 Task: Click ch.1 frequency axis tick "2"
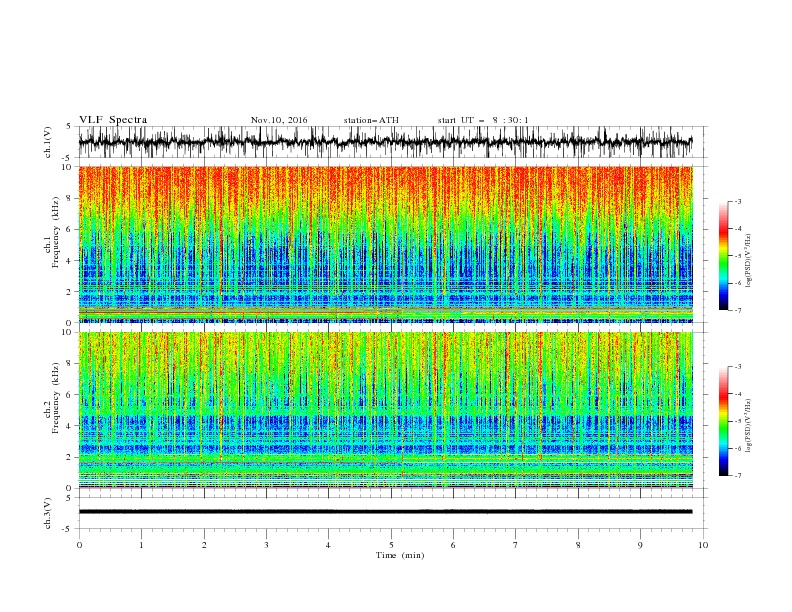[x=70, y=292]
